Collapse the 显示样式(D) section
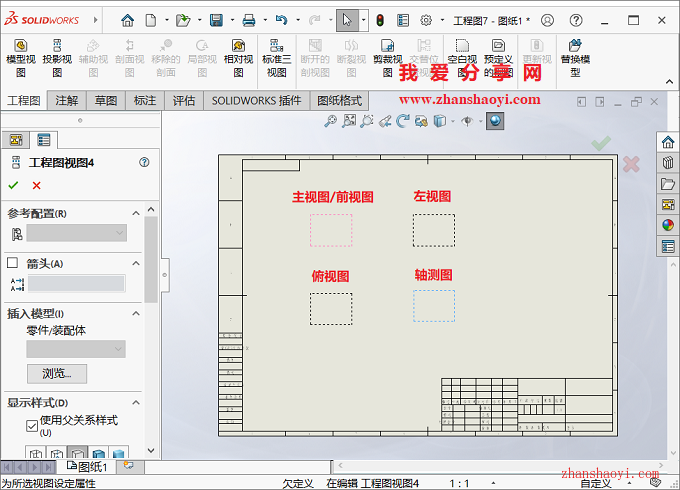This screenshot has height=490, width=680. click(136, 402)
